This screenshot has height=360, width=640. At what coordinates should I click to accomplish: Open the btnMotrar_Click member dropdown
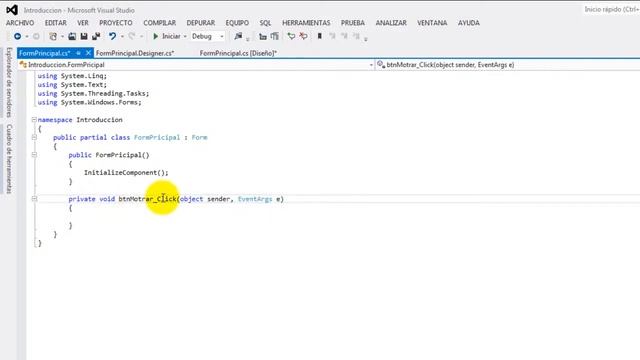[x=507, y=65]
